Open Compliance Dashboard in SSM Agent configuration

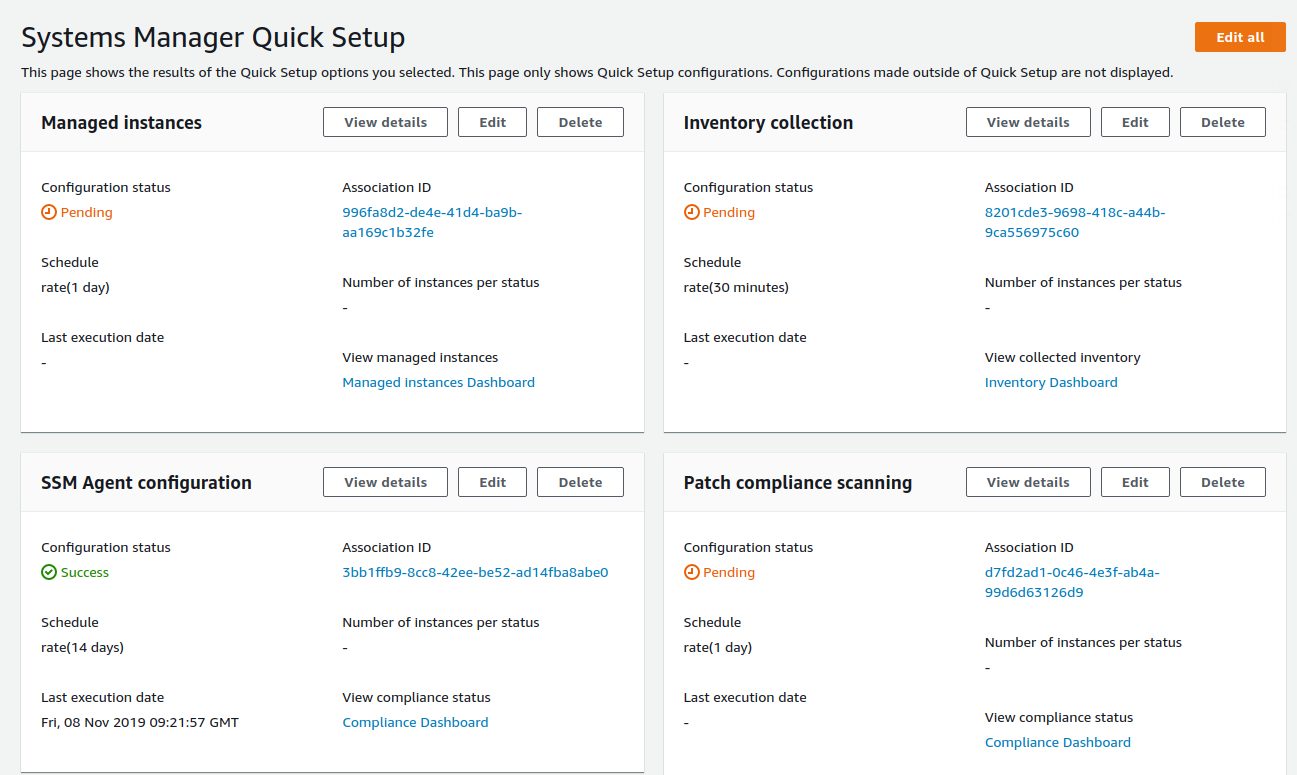point(415,722)
